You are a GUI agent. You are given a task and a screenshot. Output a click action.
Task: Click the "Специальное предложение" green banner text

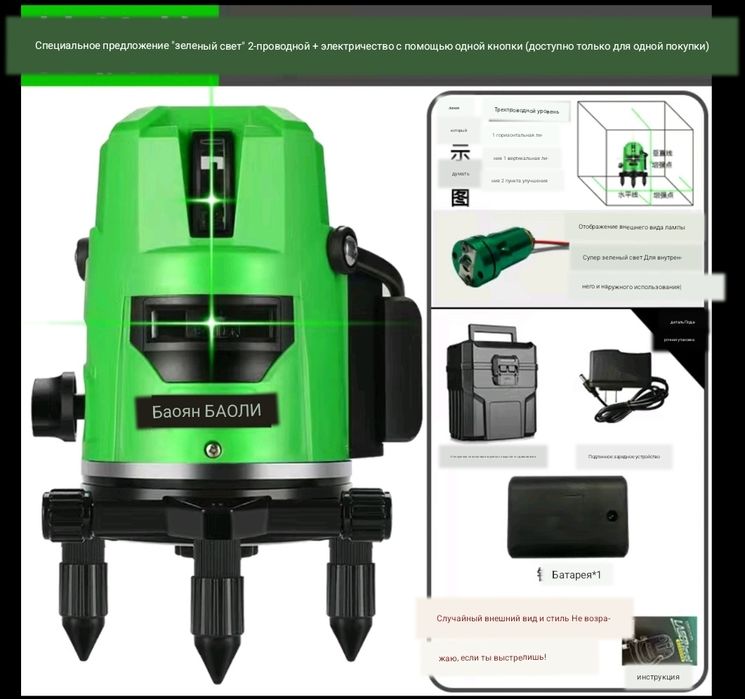tap(372, 46)
